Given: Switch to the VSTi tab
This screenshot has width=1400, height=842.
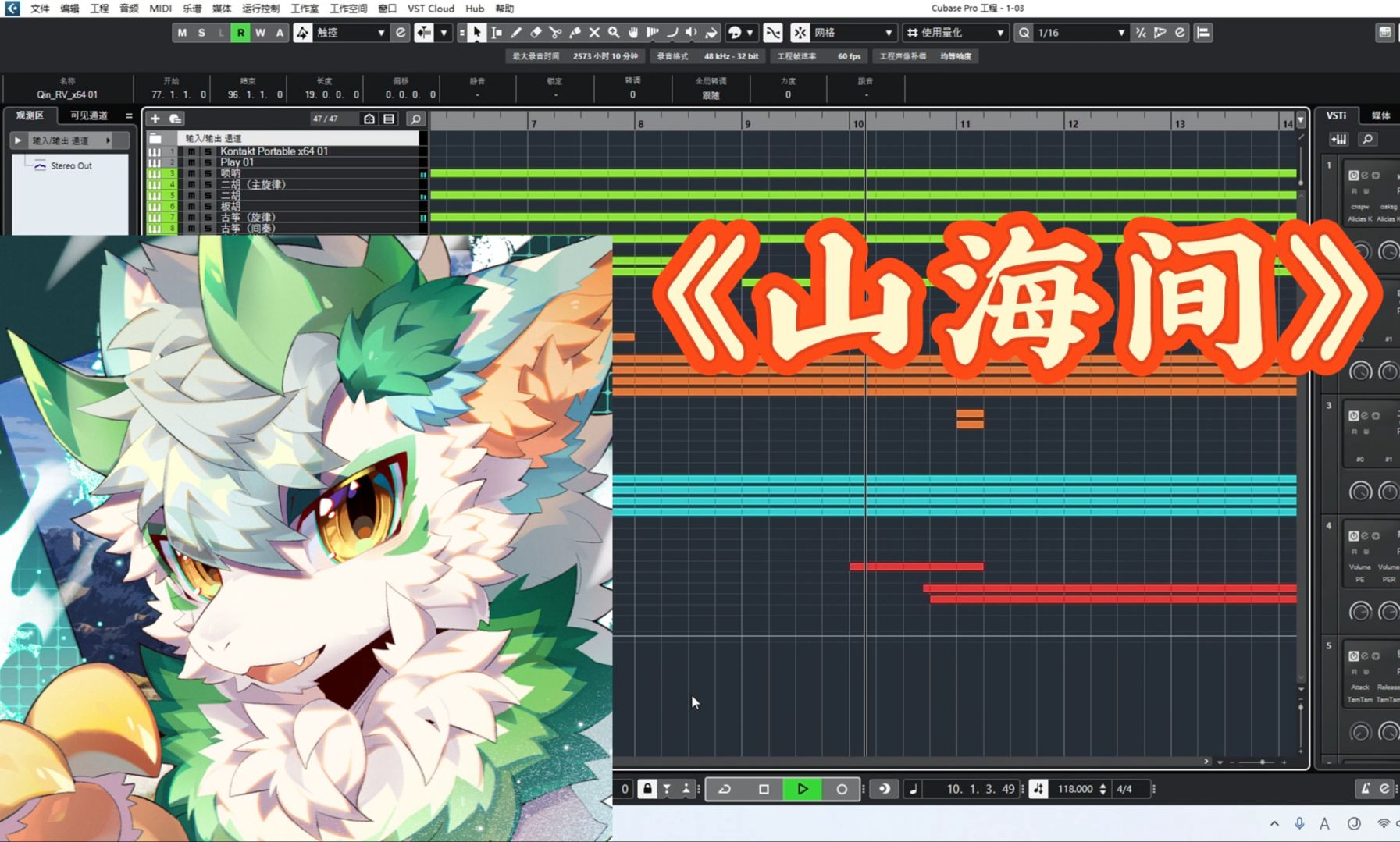Looking at the screenshot, I should 1336,115.
